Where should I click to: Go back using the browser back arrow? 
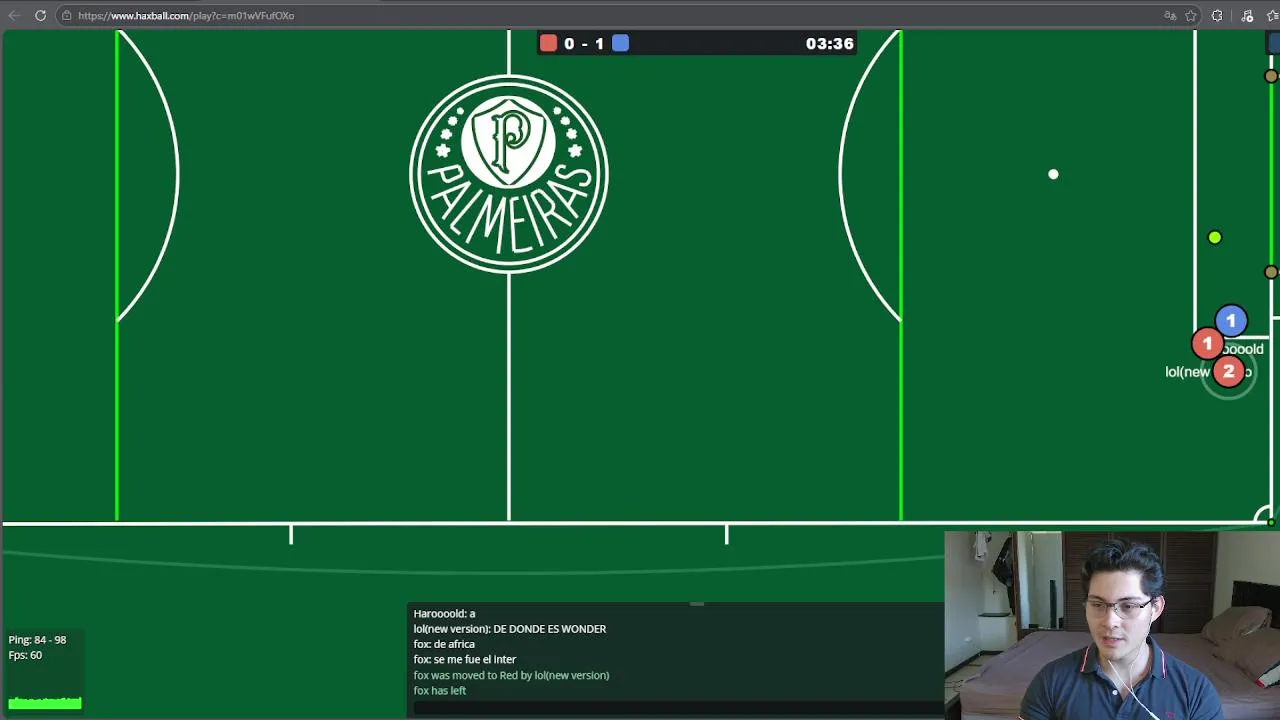[14, 15]
